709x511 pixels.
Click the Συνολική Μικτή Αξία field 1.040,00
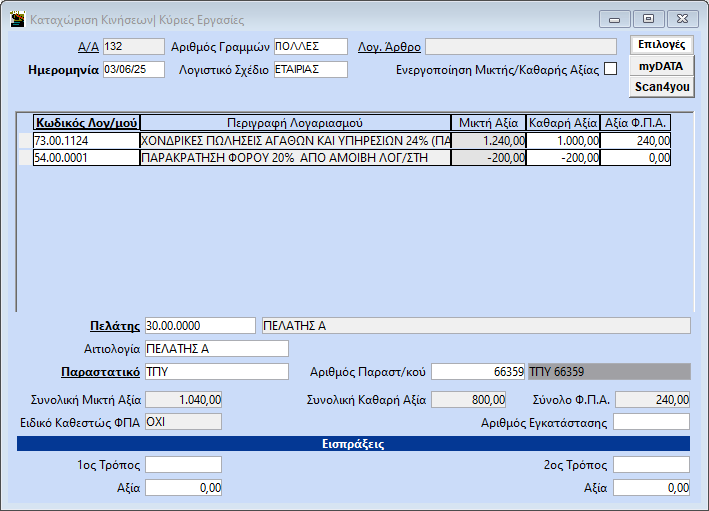tap(184, 400)
